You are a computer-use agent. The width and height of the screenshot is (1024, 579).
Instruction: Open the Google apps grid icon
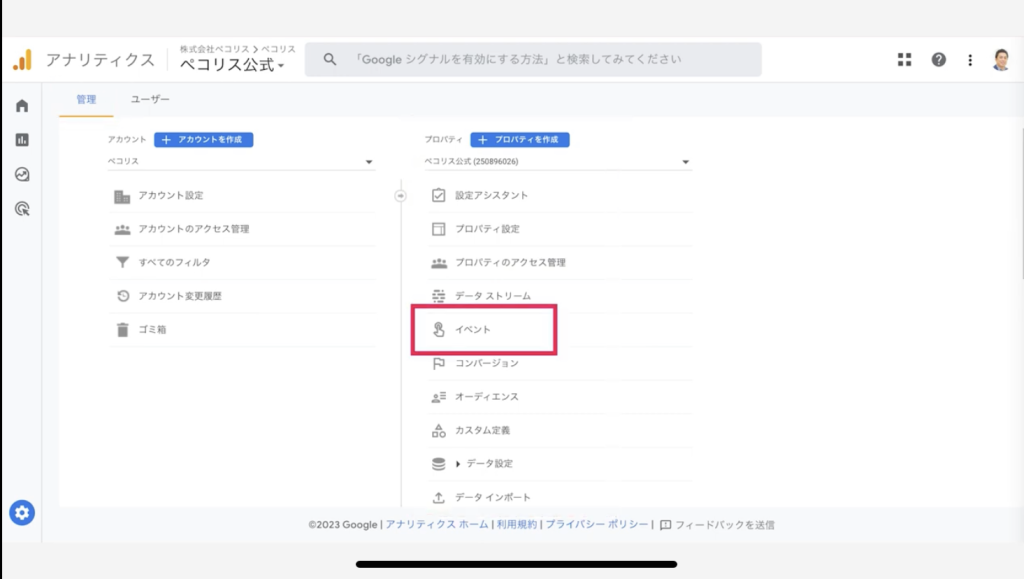click(x=904, y=60)
